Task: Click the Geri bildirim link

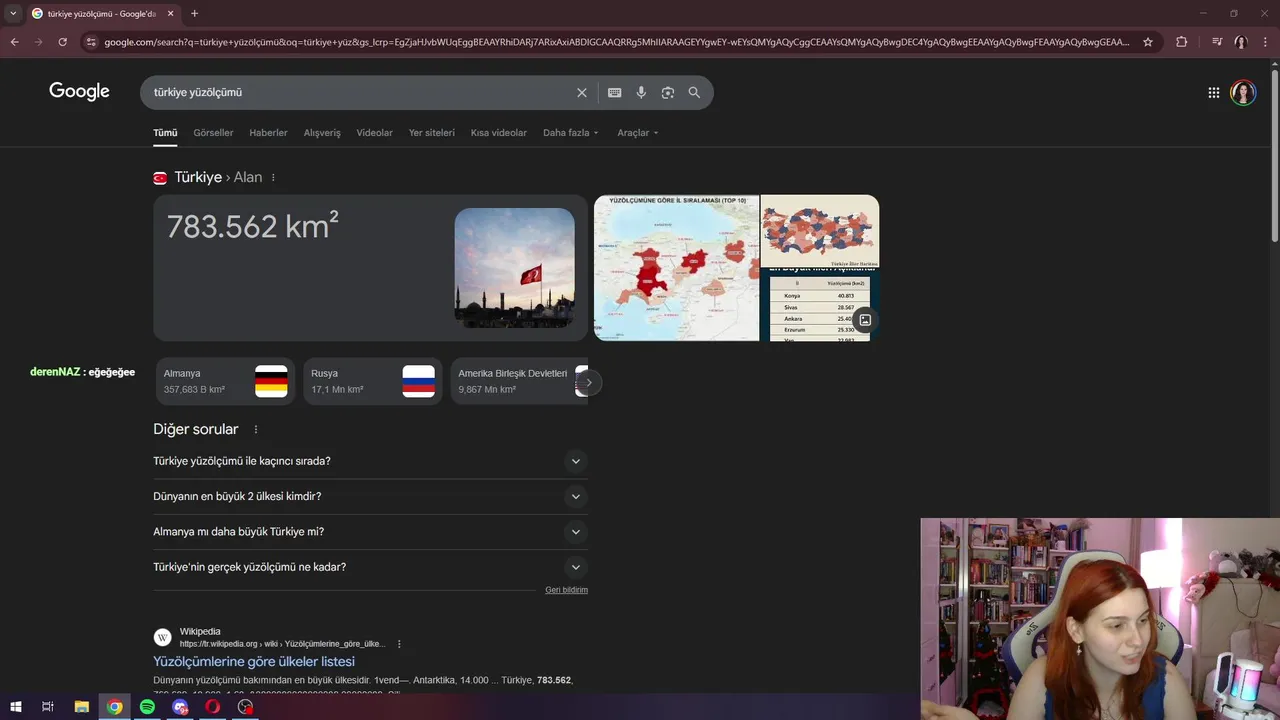Action: (x=566, y=590)
